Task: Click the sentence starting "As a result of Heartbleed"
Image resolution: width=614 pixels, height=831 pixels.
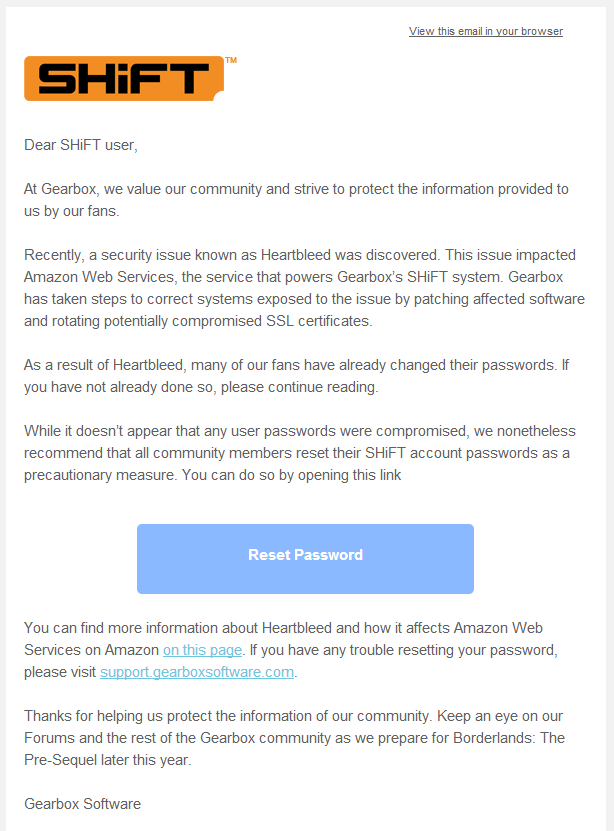Action: (x=296, y=376)
